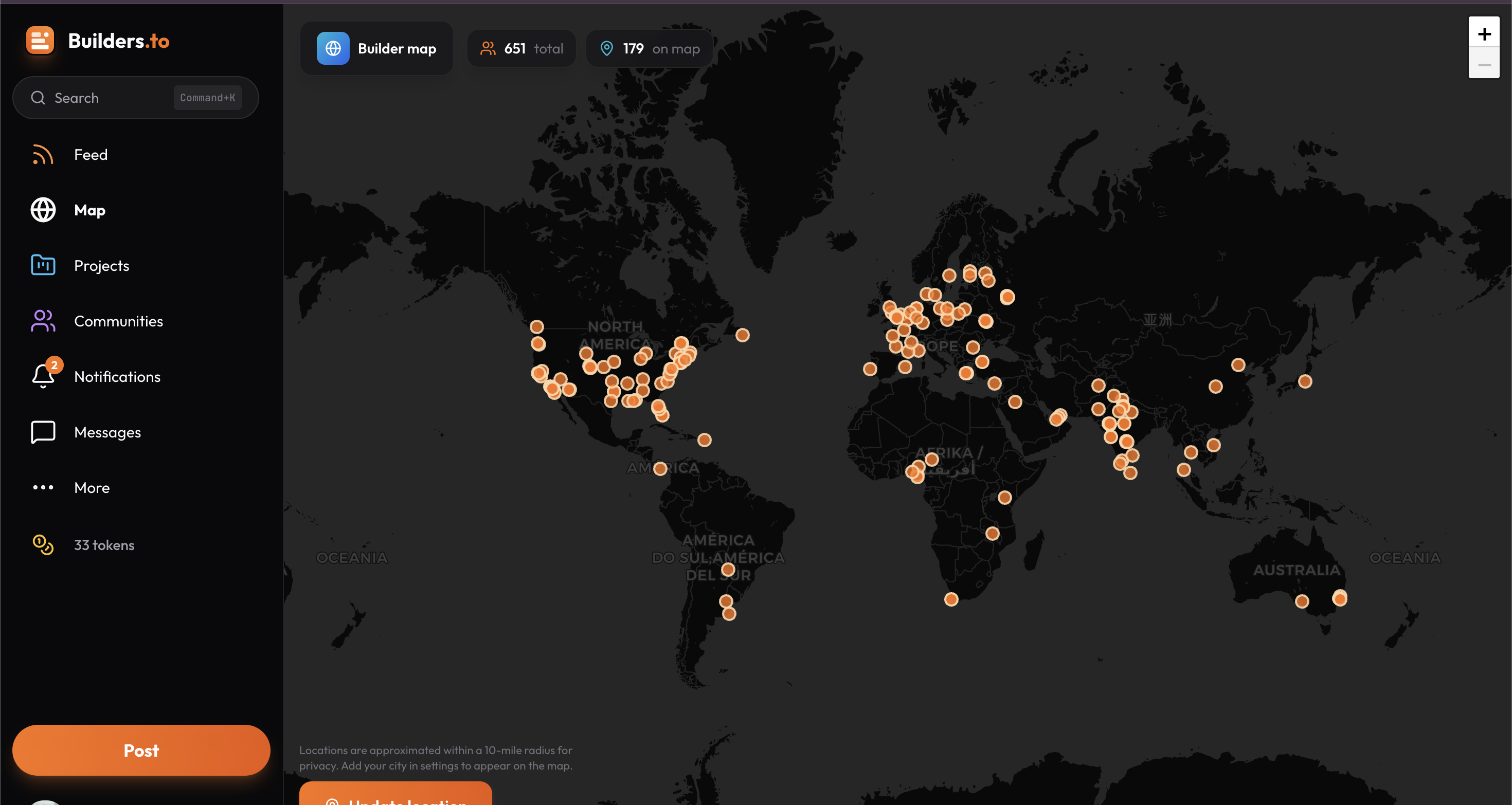The image size is (1512, 805).
Task: Open Projects using the folder icon
Action: [x=43, y=265]
